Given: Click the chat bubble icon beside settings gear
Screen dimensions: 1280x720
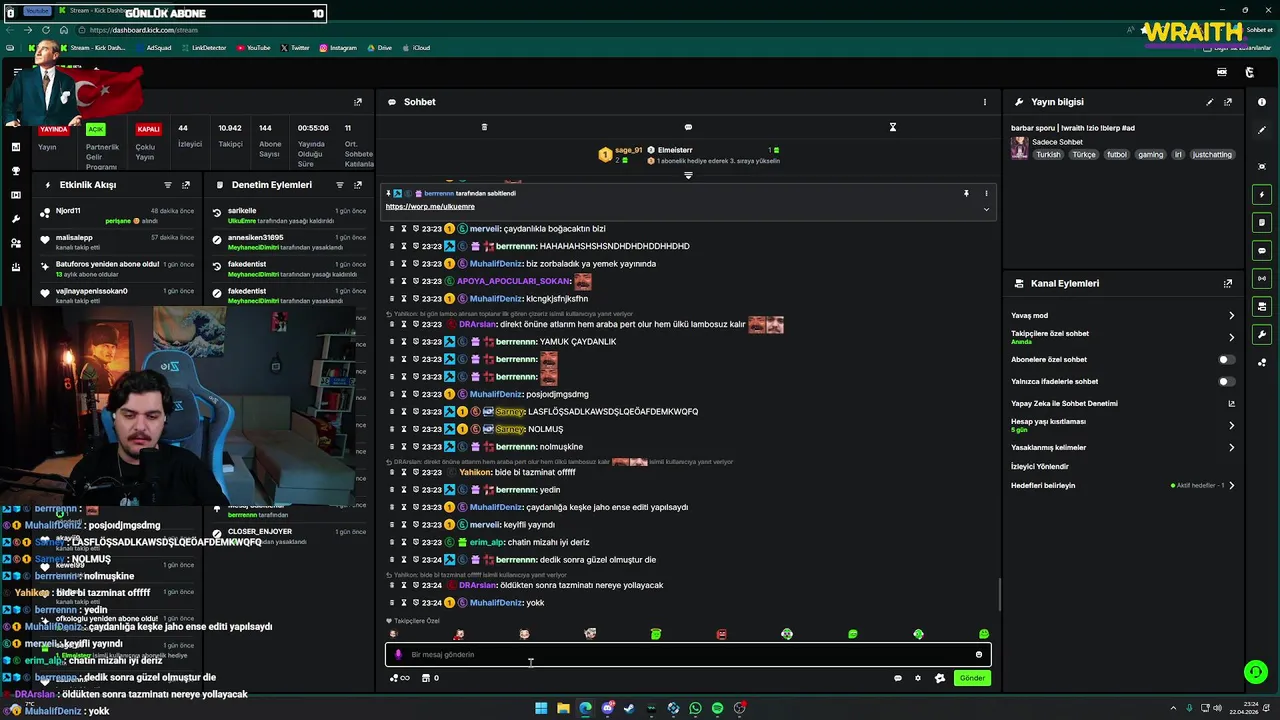Looking at the screenshot, I should [x=897, y=678].
